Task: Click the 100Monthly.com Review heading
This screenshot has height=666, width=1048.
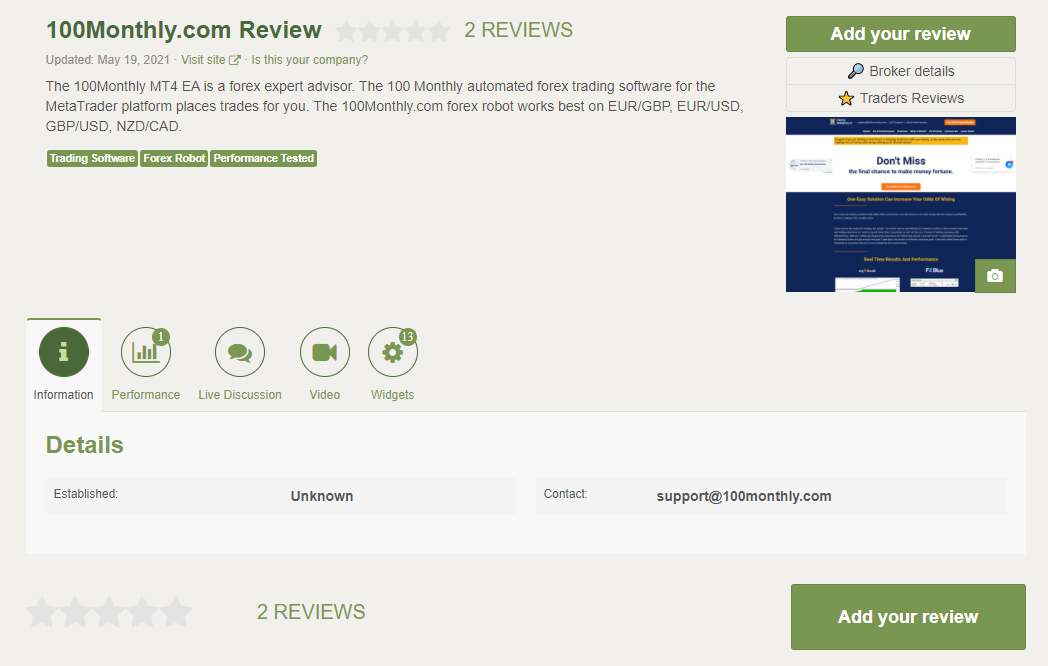Action: [184, 30]
